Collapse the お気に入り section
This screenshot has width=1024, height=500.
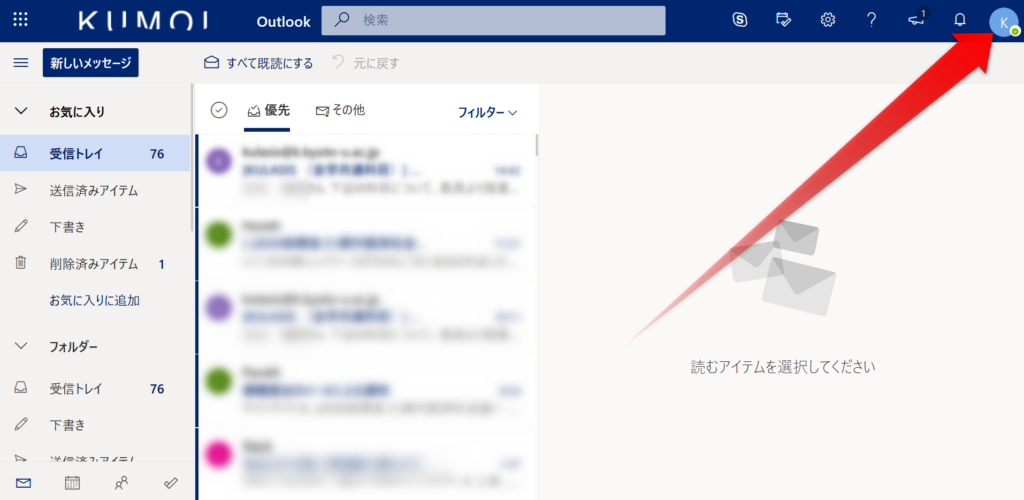point(22,112)
